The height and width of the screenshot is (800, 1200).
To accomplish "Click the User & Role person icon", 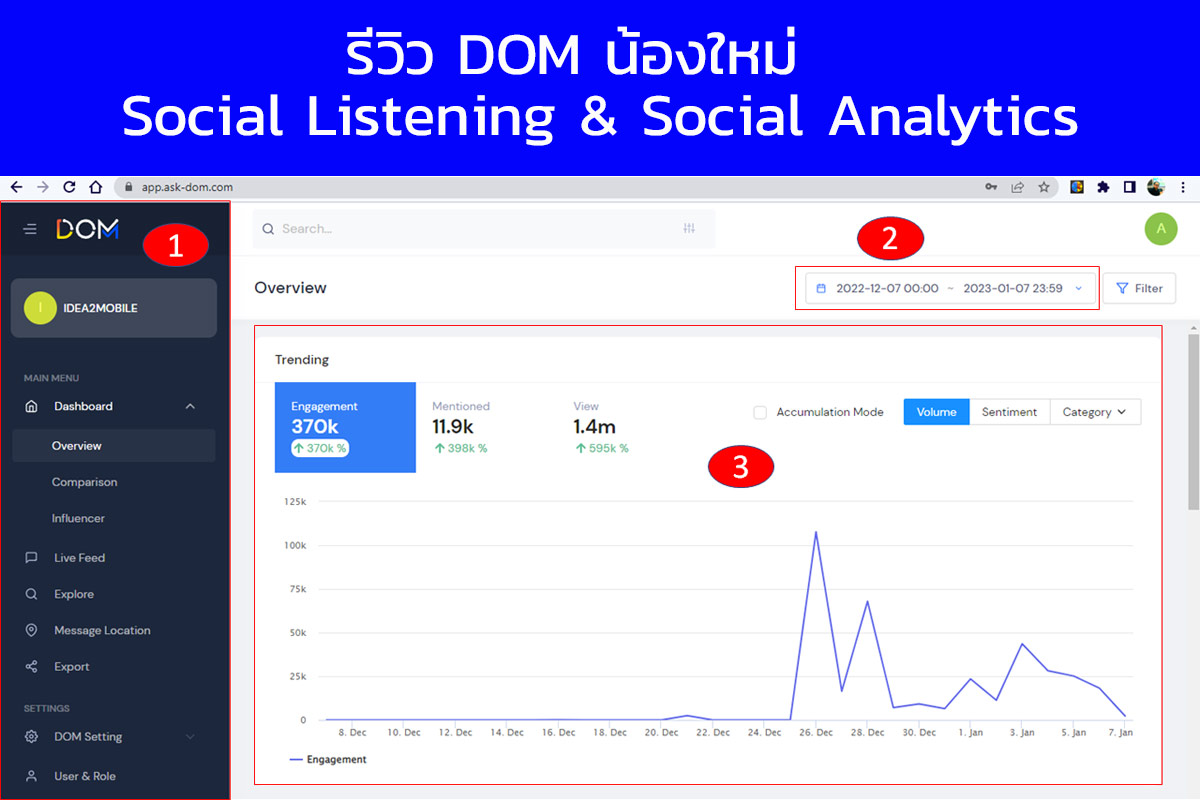I will pyautogui.click(x=31, y=776).
